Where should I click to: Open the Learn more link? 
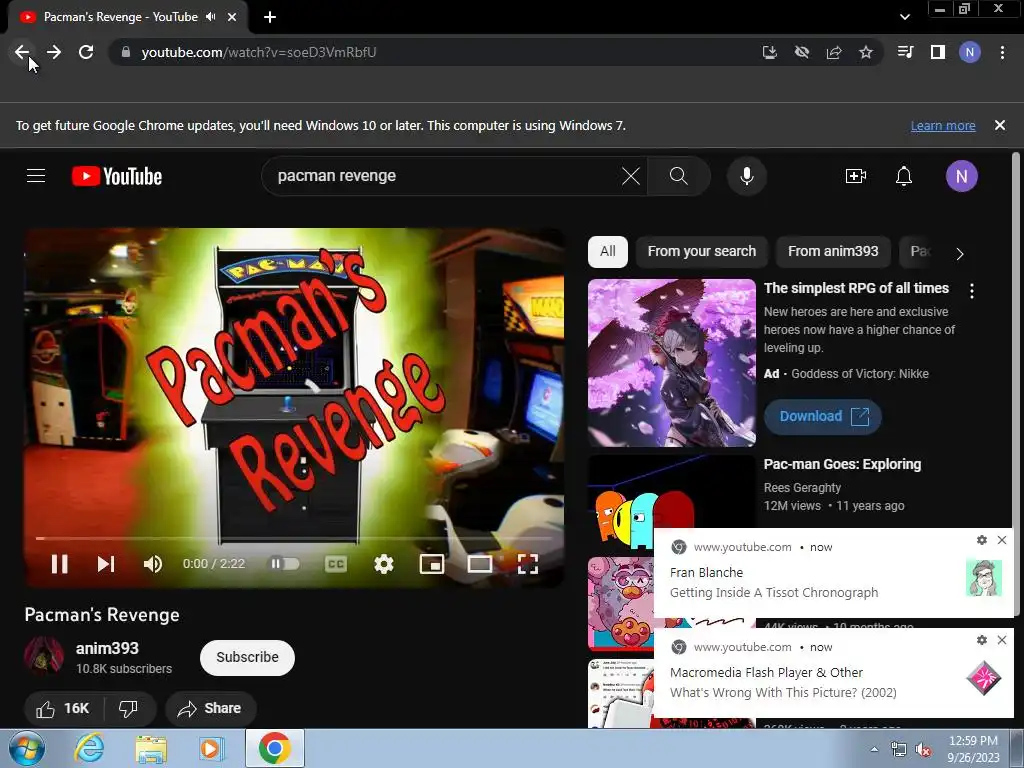pos(943,125)
